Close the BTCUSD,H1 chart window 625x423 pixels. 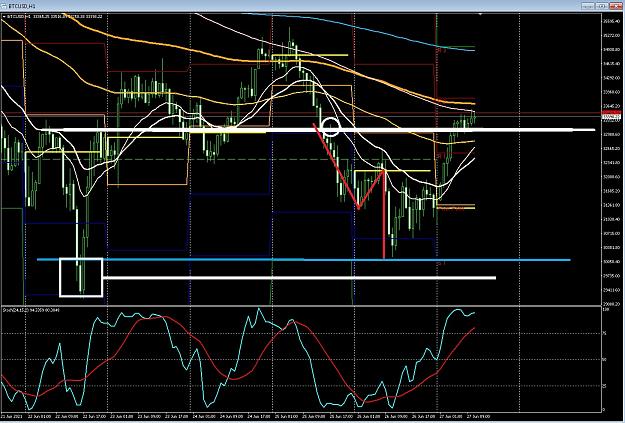click(615, 6)
